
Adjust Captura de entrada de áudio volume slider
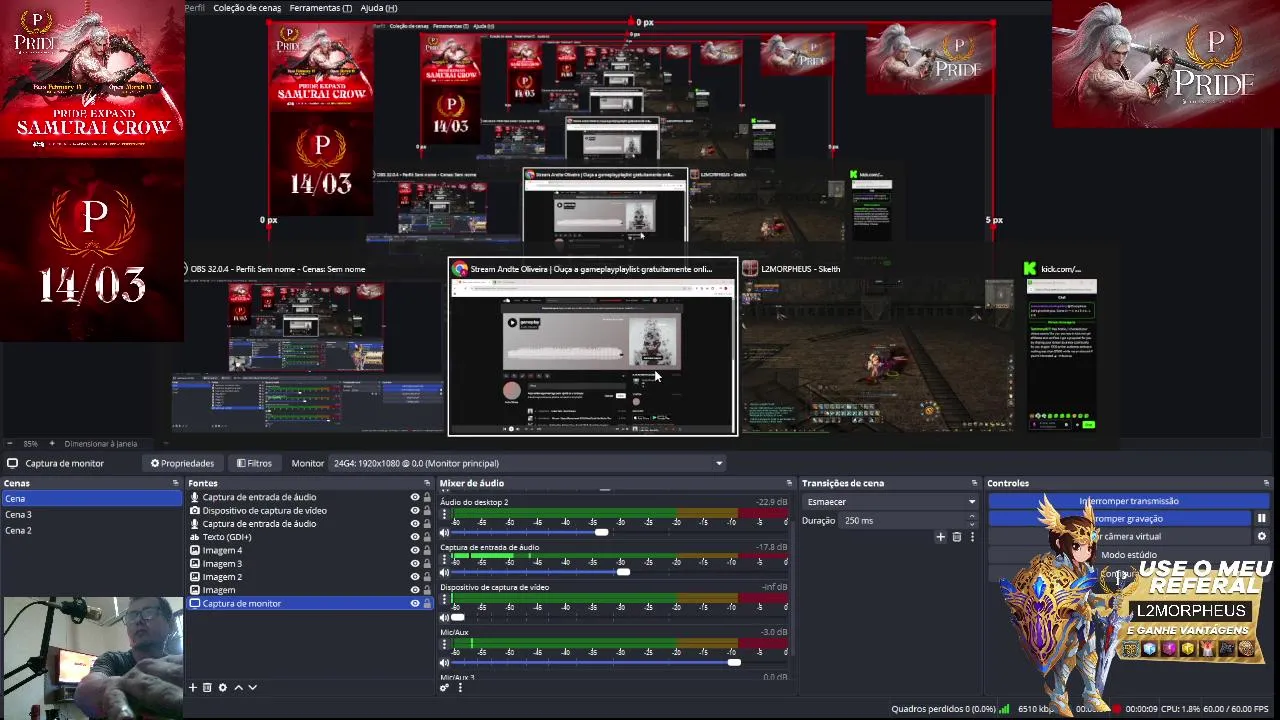[623, 572]
